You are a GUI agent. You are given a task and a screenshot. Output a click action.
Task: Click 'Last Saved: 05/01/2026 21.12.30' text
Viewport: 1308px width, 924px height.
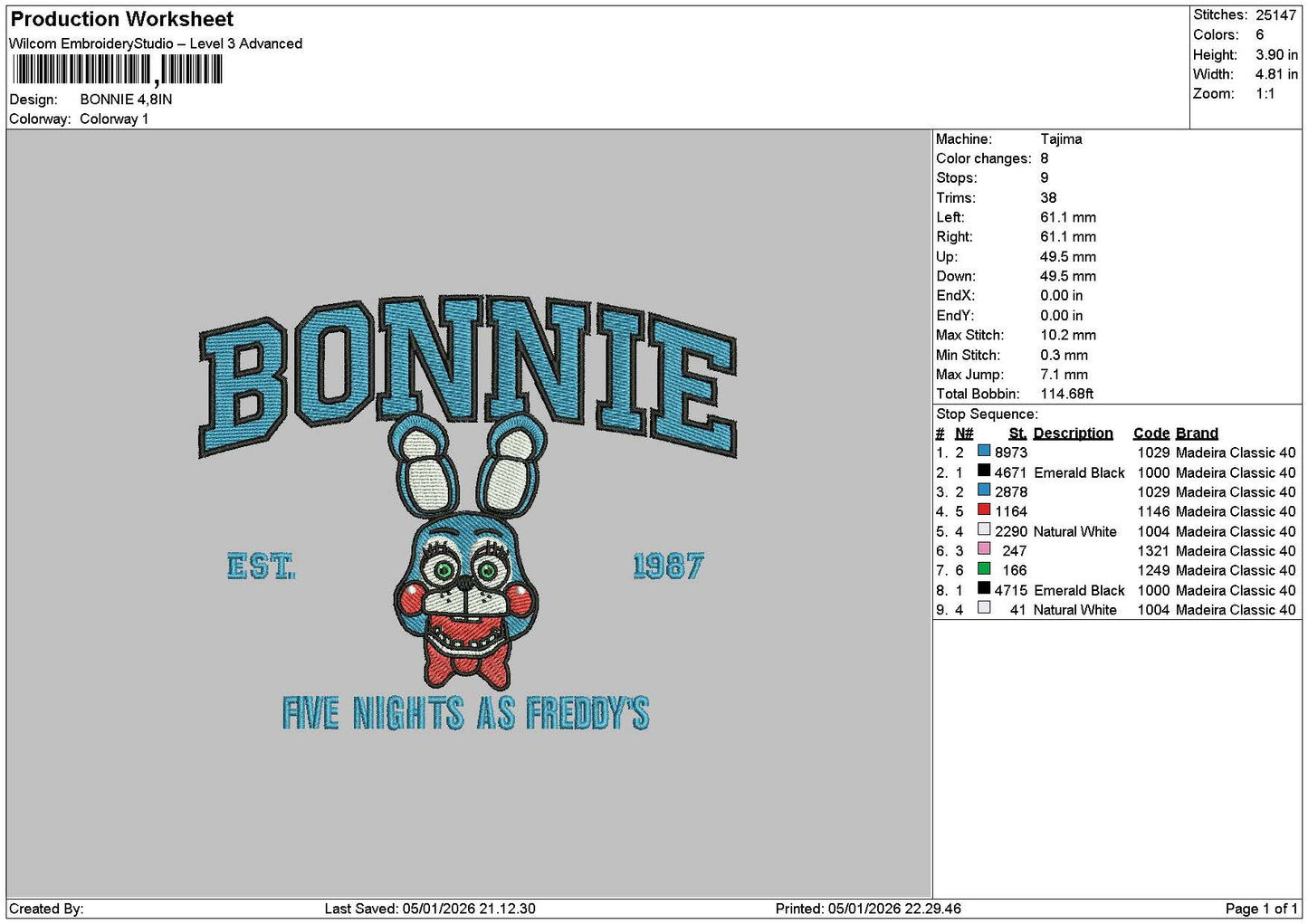click(430, 910)
